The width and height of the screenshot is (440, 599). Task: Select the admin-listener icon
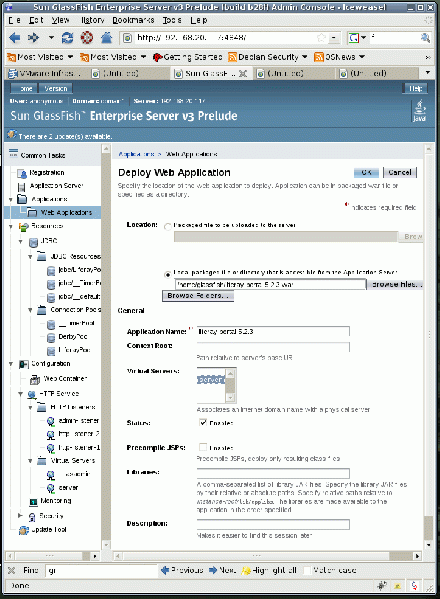point(50,421)
